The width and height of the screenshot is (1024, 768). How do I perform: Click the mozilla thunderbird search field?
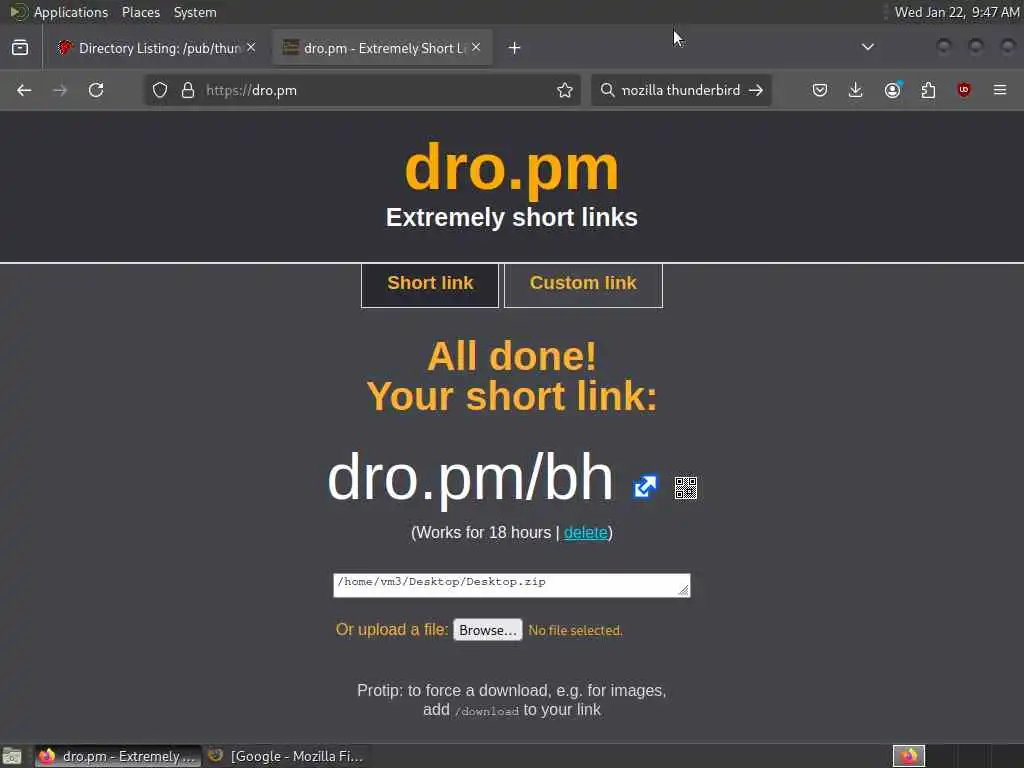[x=681, y=90]
